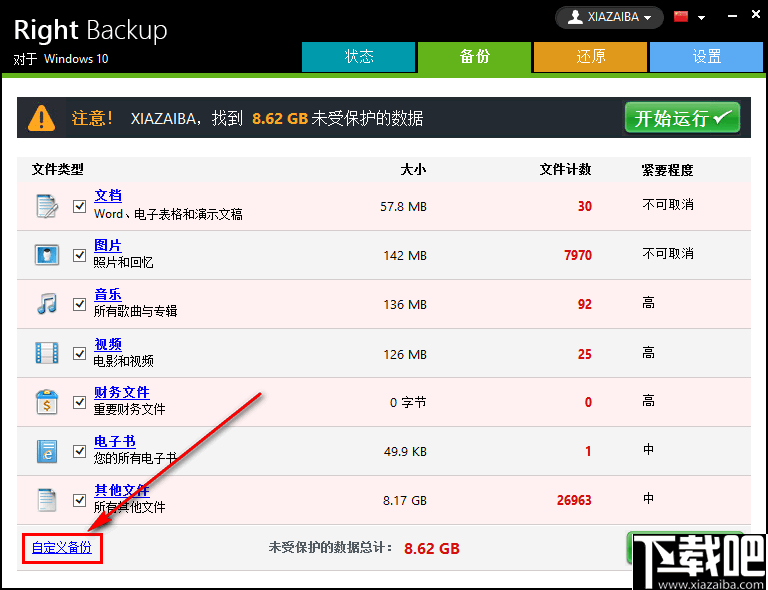Switch to the 状态 status tab
Screen dimensions: 768x590
359,57
